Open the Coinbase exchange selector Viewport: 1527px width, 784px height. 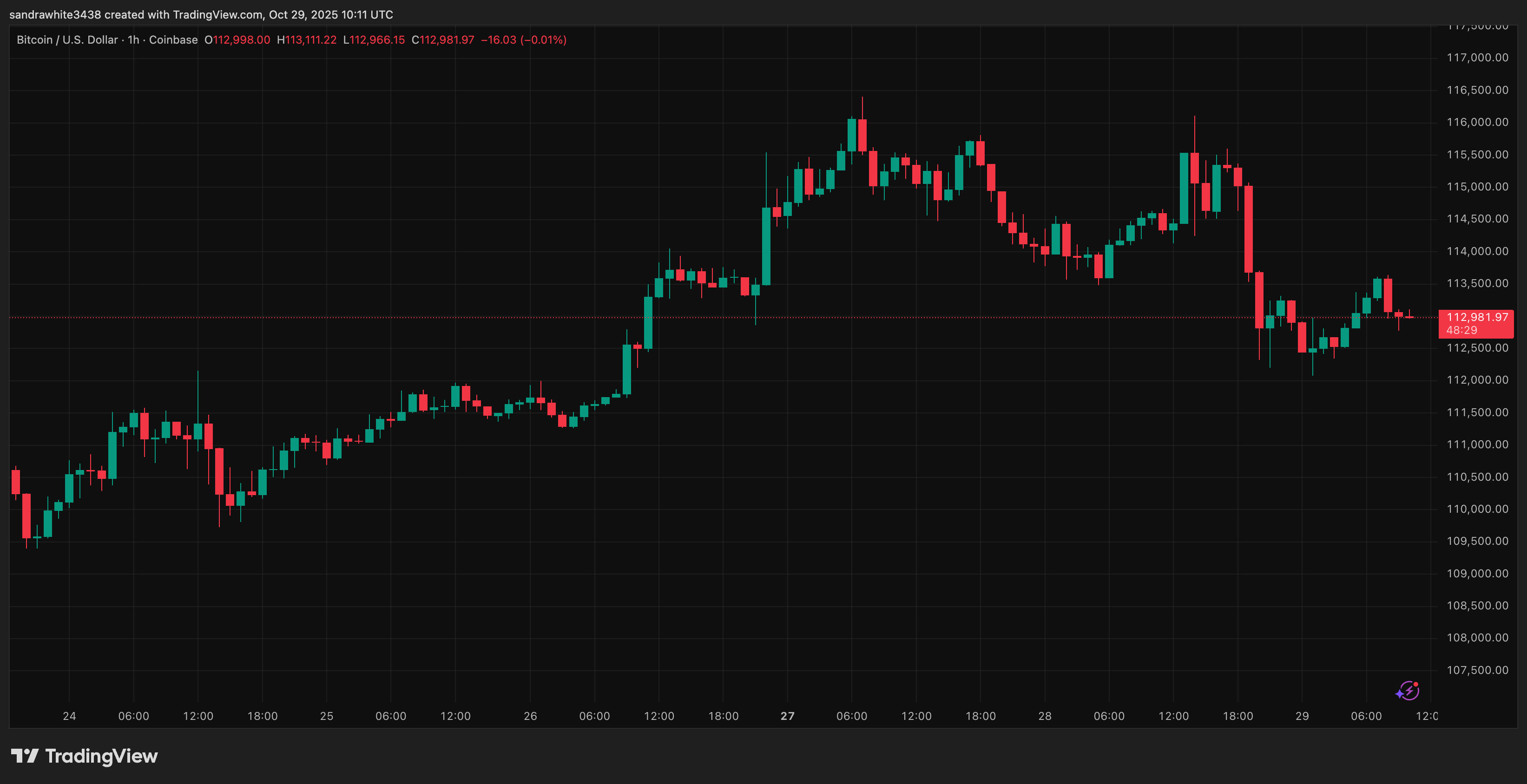click(x=174, y=39)
